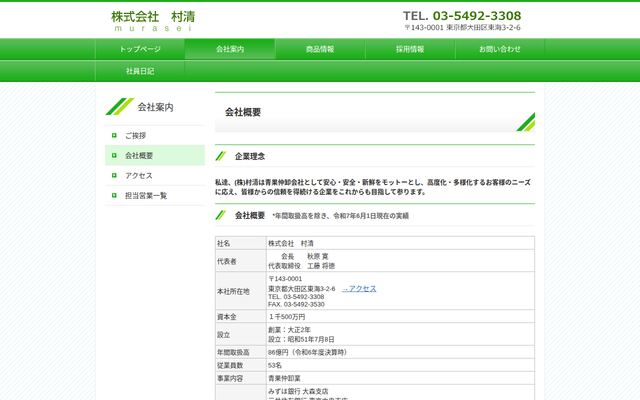The width and height of the screenshot is (640, 400).
Task: Click the 会長 秋原 寛 line
Action: pos(304,256)
